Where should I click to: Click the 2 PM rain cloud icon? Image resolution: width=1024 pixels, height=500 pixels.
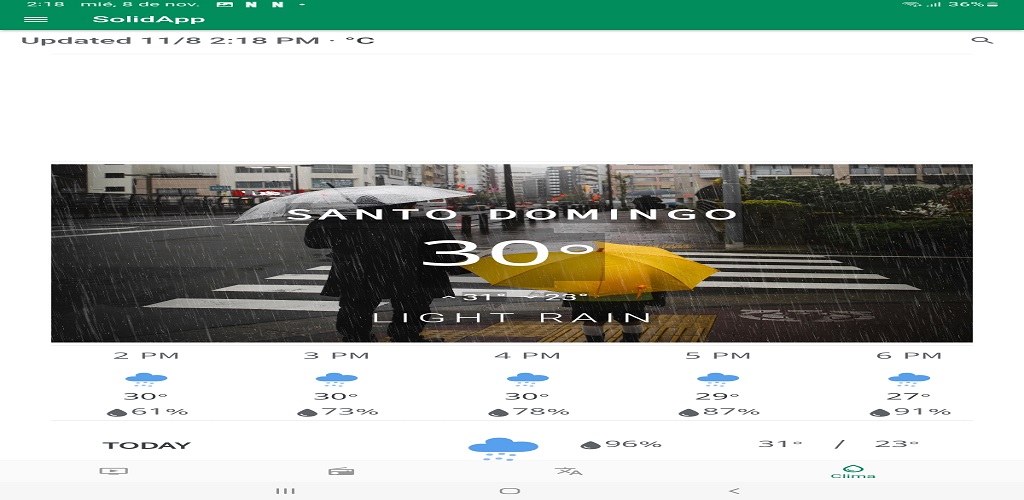point(146,379)
